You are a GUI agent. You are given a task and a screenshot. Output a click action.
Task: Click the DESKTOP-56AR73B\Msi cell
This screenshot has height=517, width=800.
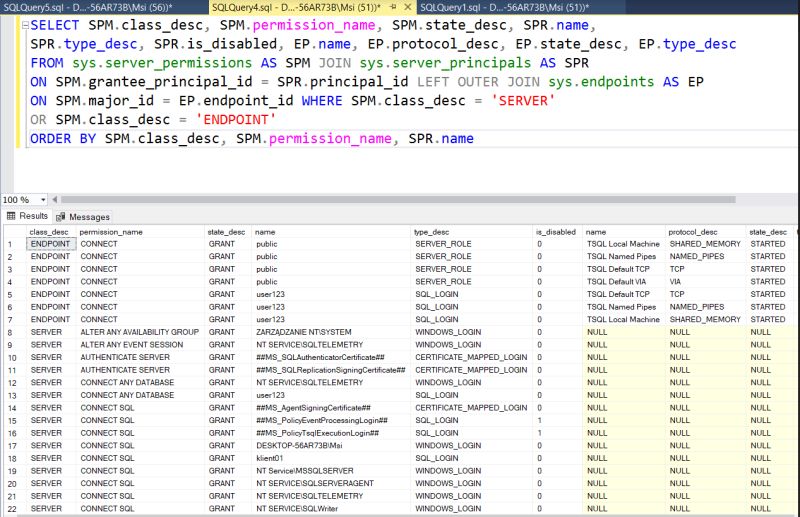pos(331,446)
